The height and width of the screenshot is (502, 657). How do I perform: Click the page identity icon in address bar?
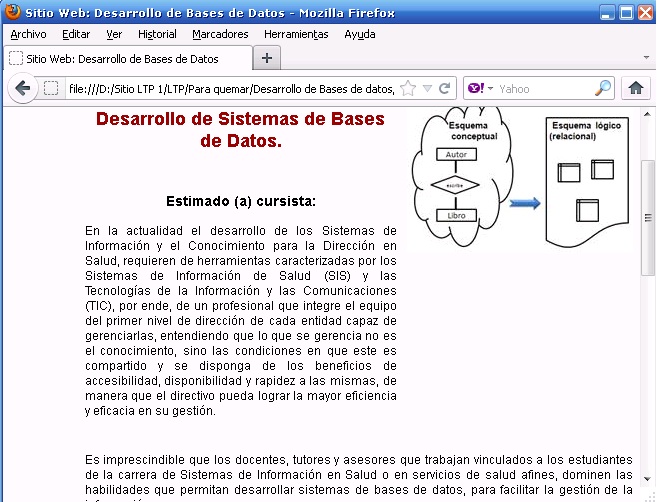click(51, 88)
